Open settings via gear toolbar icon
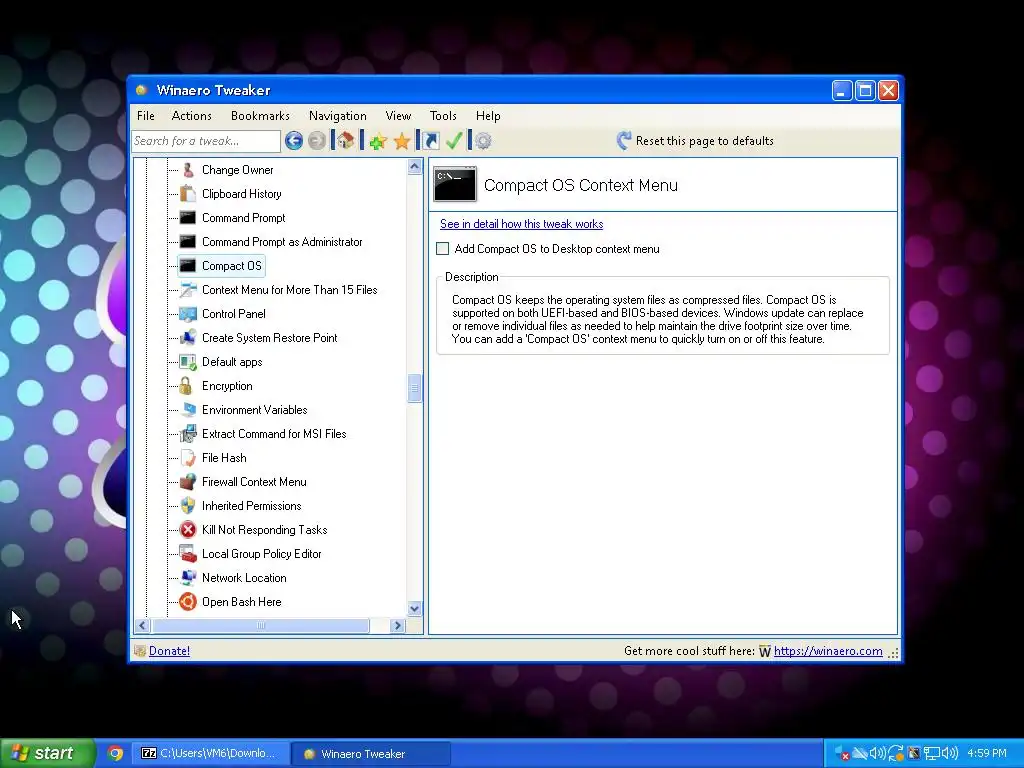Image resolution: width=1024 pixels, height=768 pixels. tap(483, 140)
